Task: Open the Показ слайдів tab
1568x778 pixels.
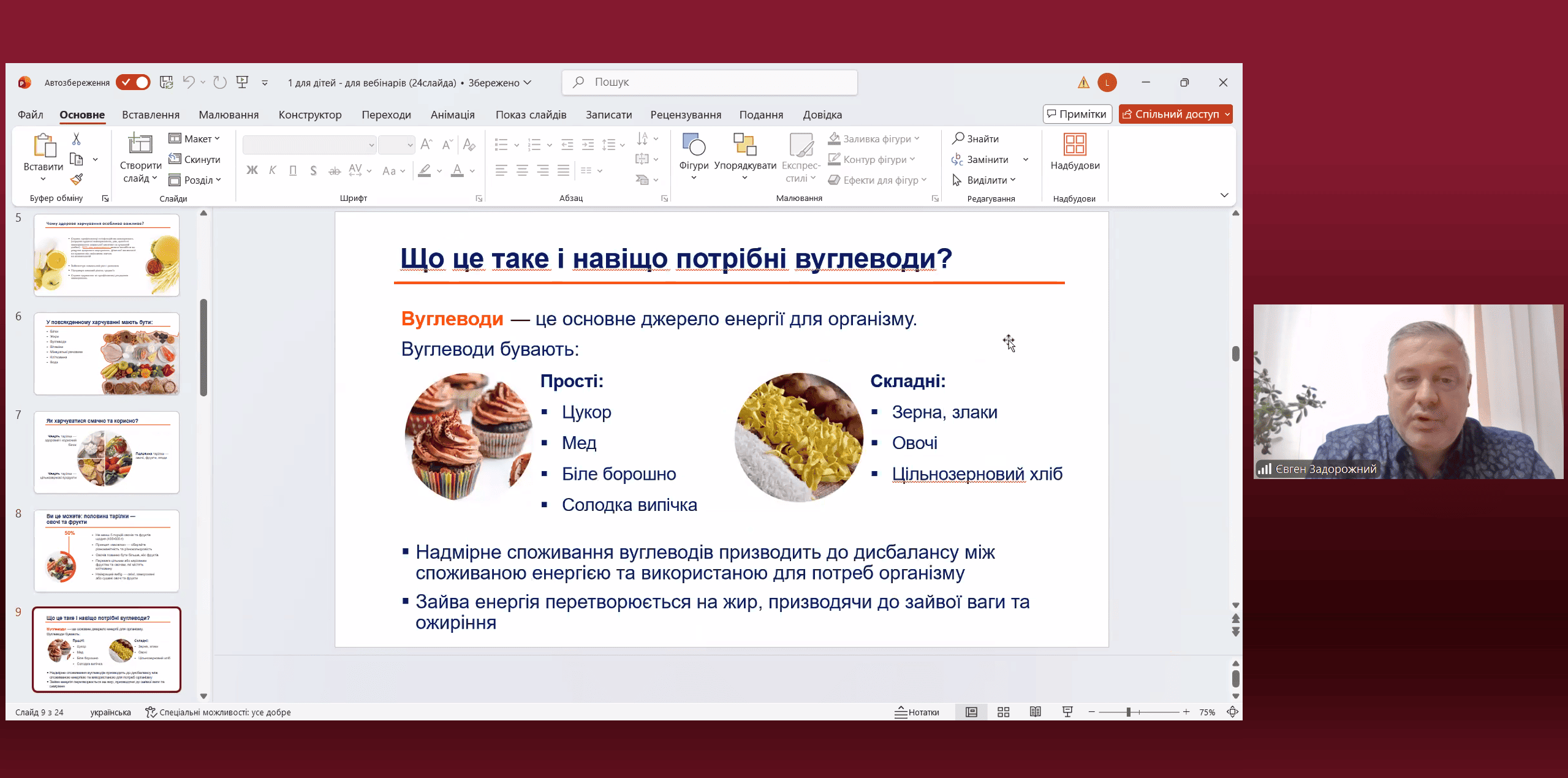Action: 531,115
